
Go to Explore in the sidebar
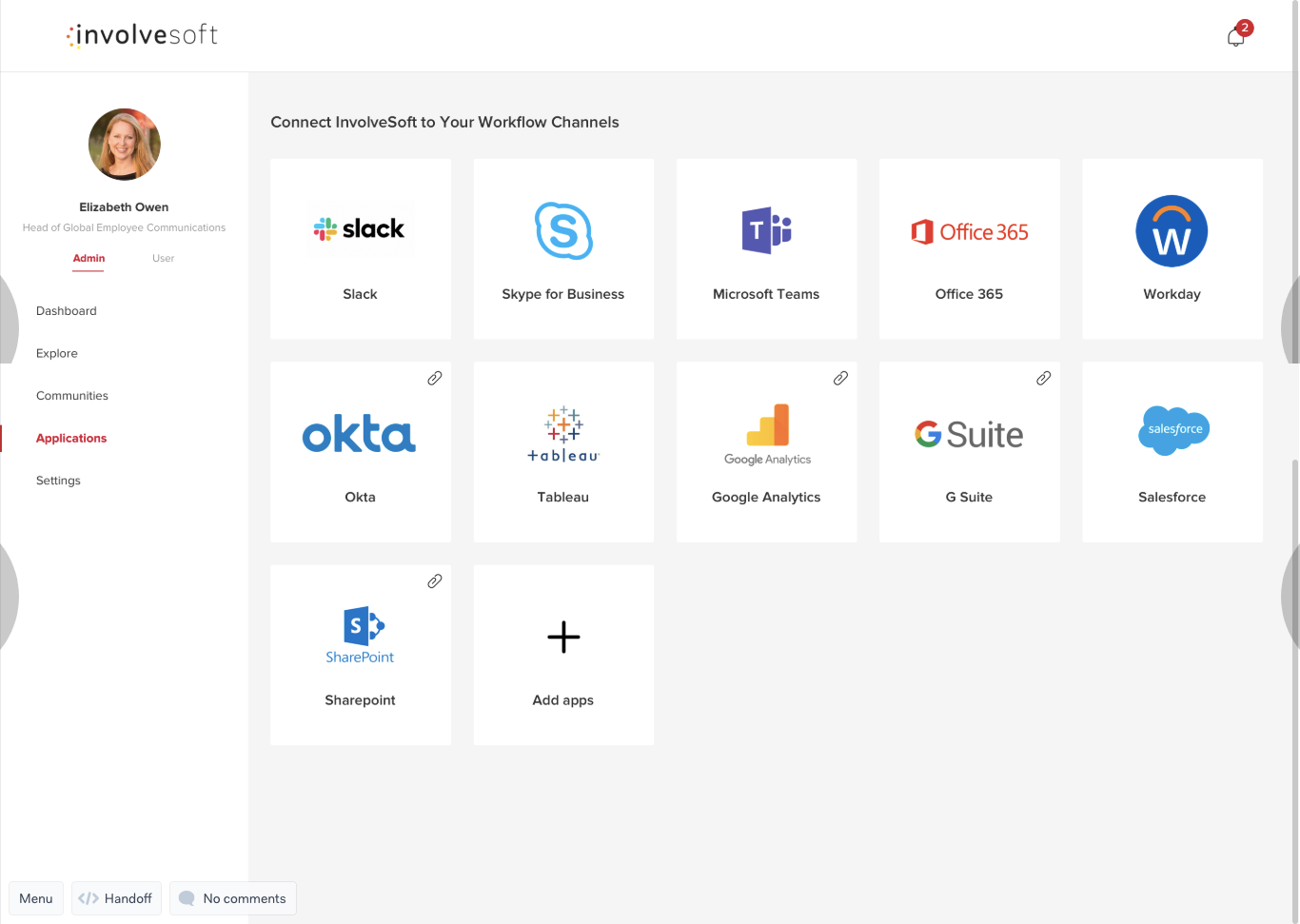[x=57, y=353]
